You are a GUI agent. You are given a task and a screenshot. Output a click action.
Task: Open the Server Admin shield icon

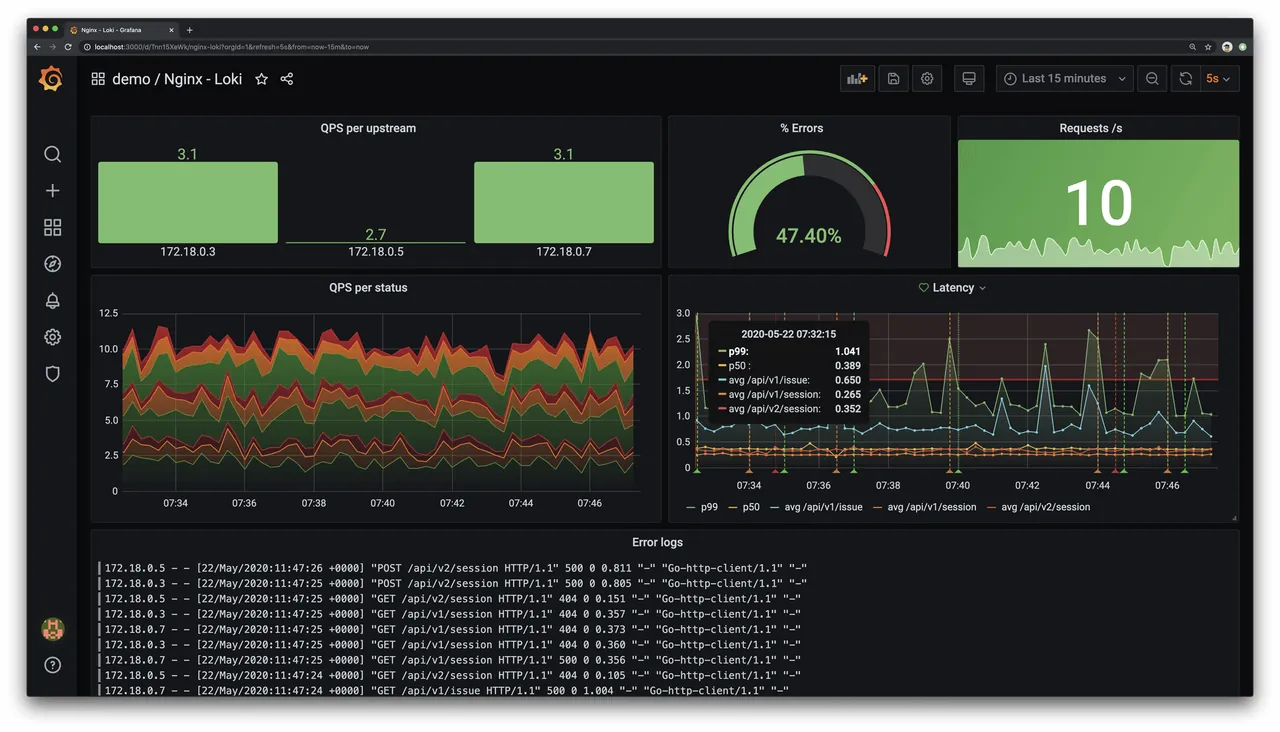[53, 374]
